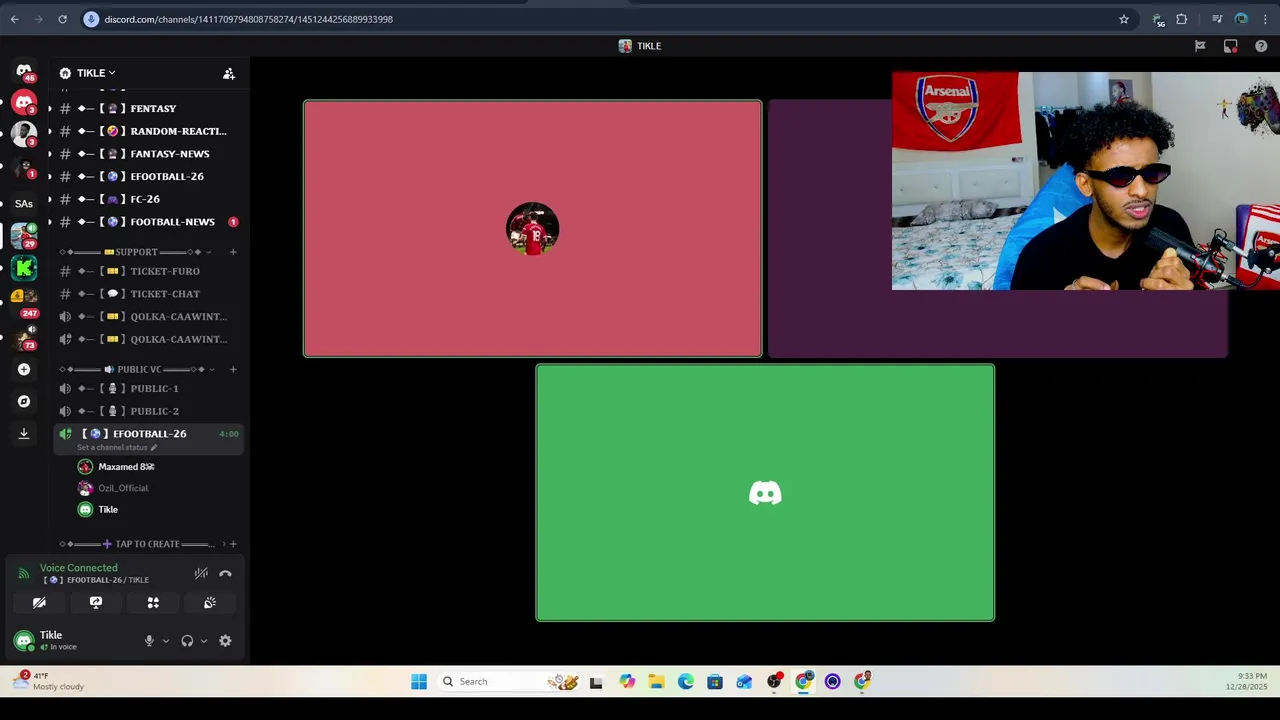Open browser extensions puzzle icon

[x=1182, y=19]
